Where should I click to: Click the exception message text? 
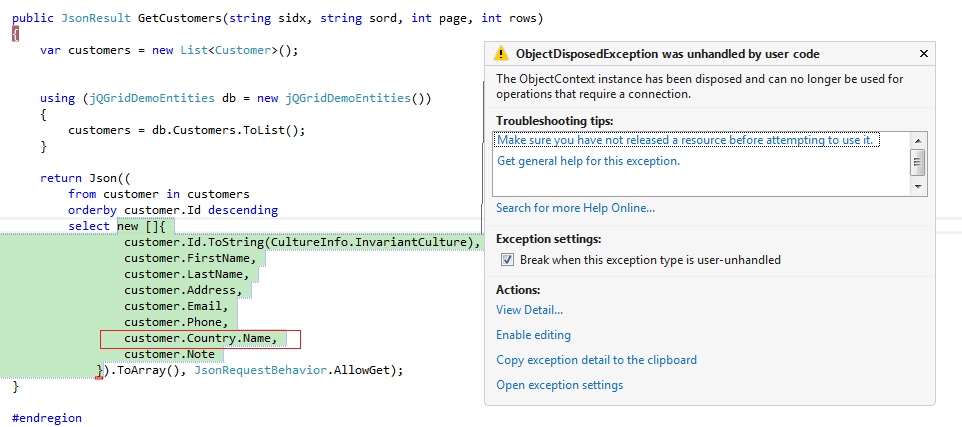pyautogui.click(x=699, y=87)
